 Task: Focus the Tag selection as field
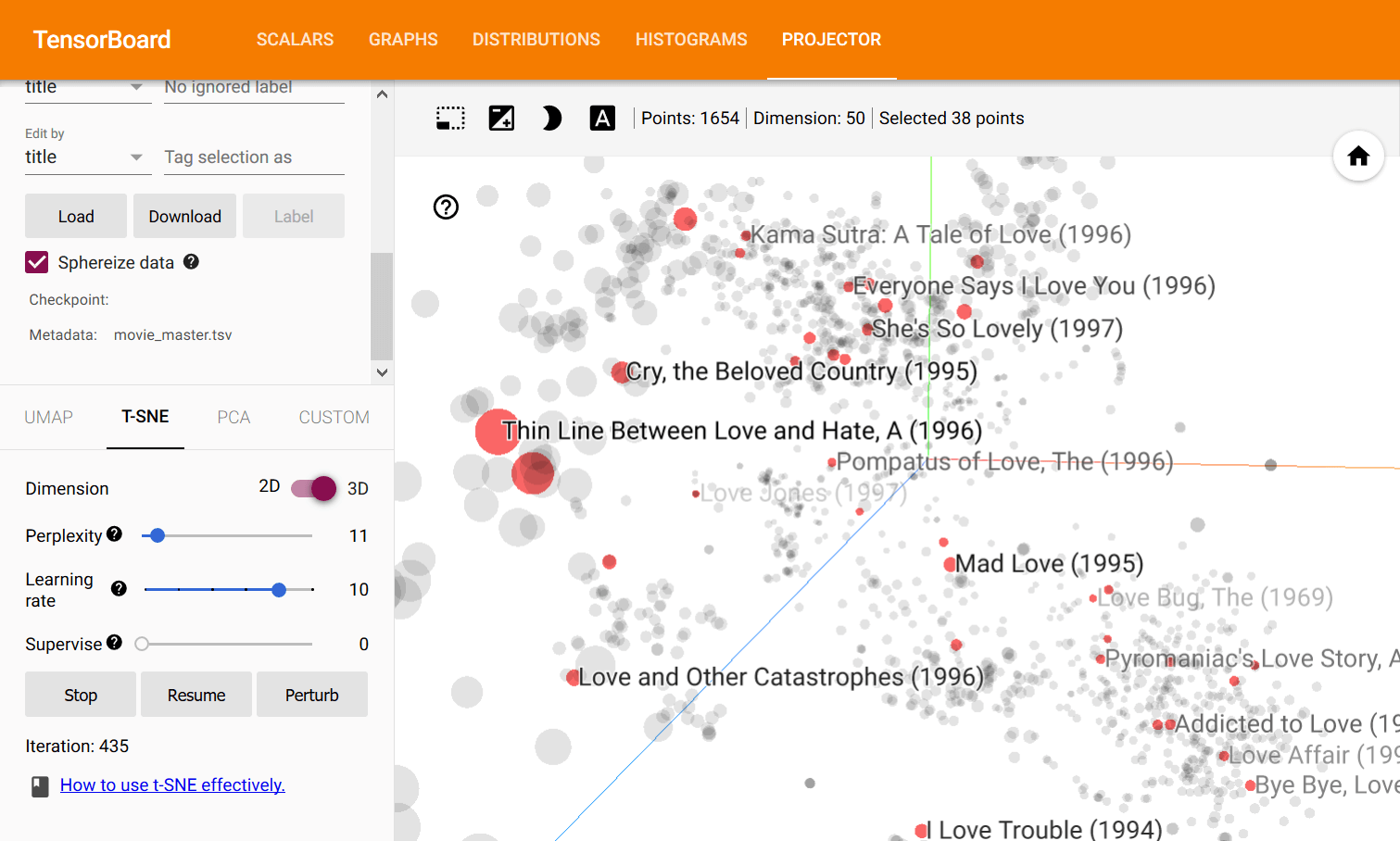click(x=254, y=157)
